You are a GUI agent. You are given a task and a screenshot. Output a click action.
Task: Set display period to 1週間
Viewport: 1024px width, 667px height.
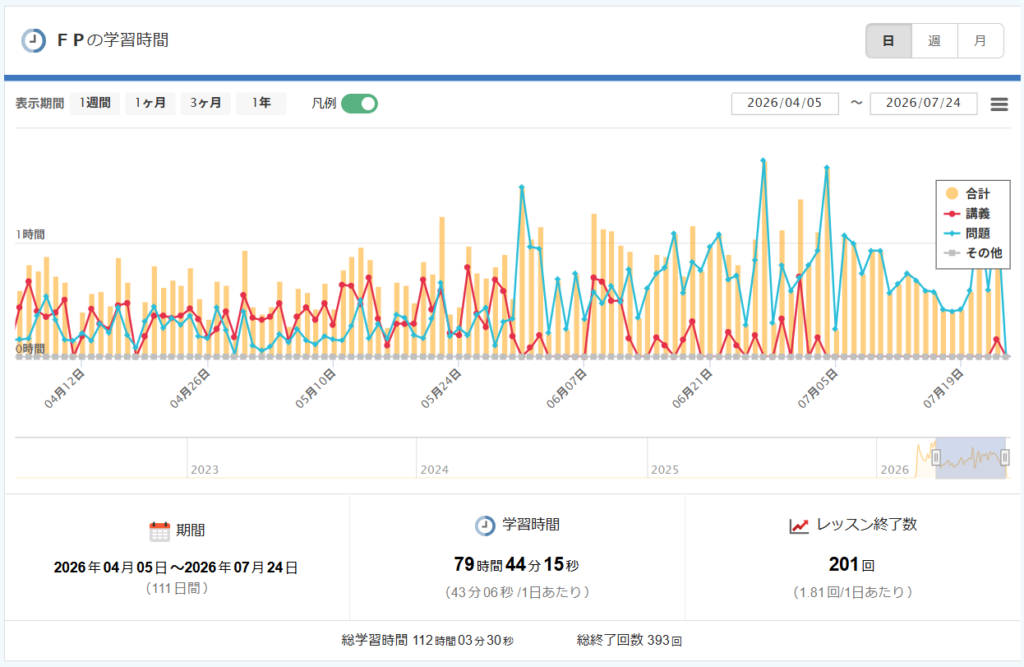point(95,103)
